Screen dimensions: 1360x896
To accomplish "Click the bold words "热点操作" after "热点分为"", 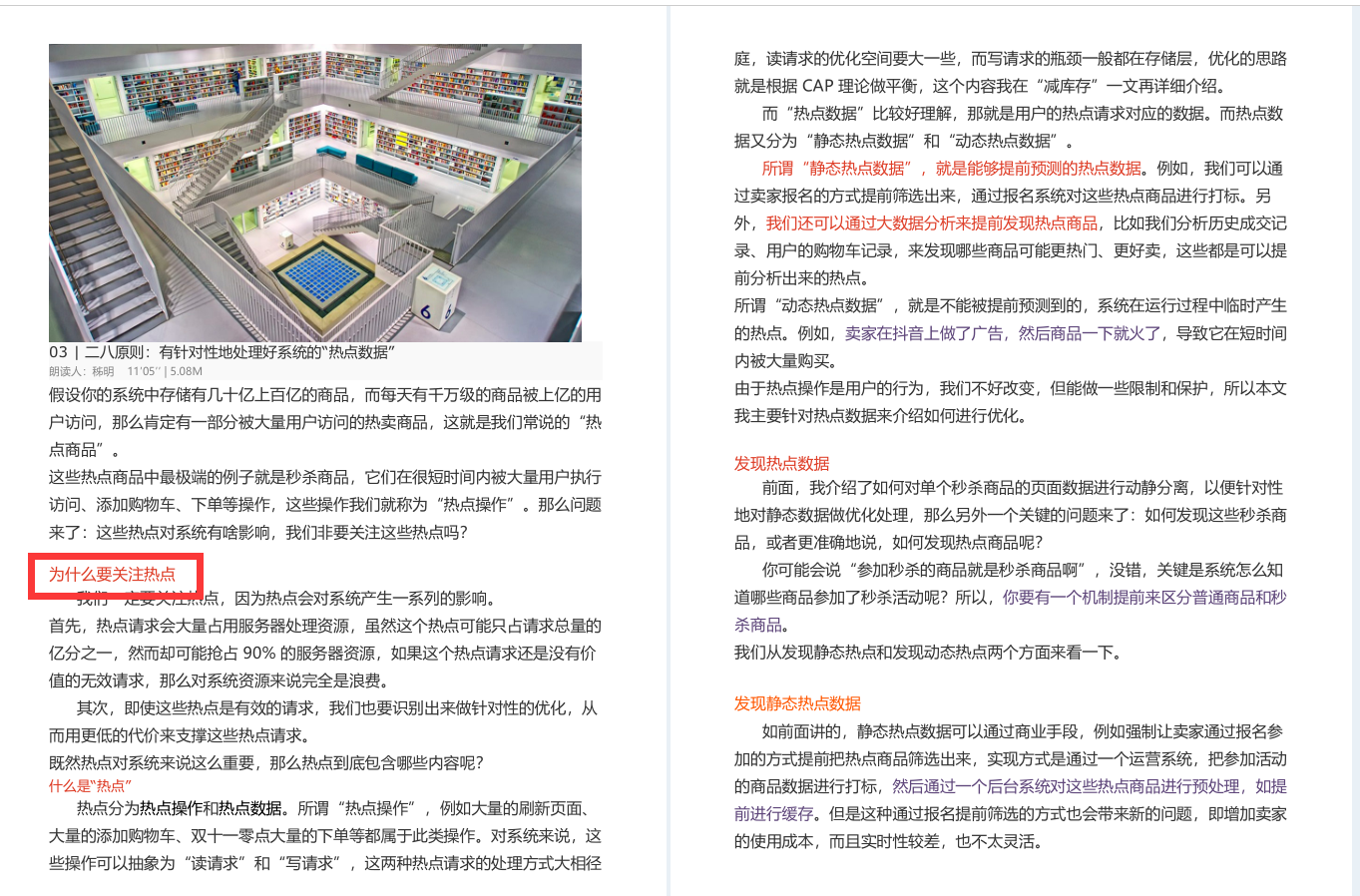I will [172, 808].
